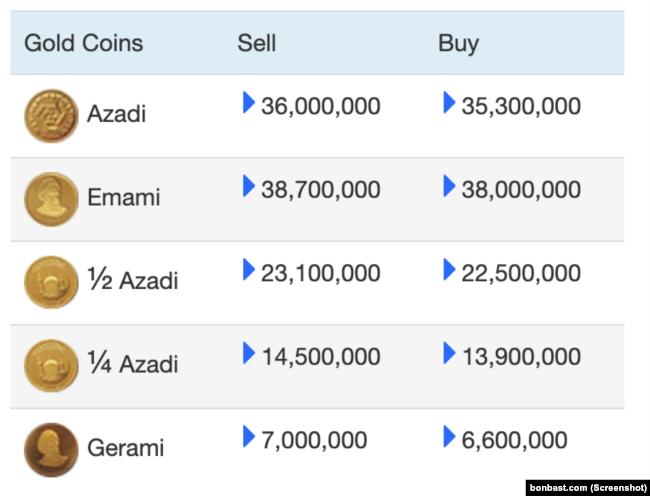Select Emami buy price 38,000,000
The width and height of the screenshot is (650, 496).
pyautogui.click(x=521, y=190)
